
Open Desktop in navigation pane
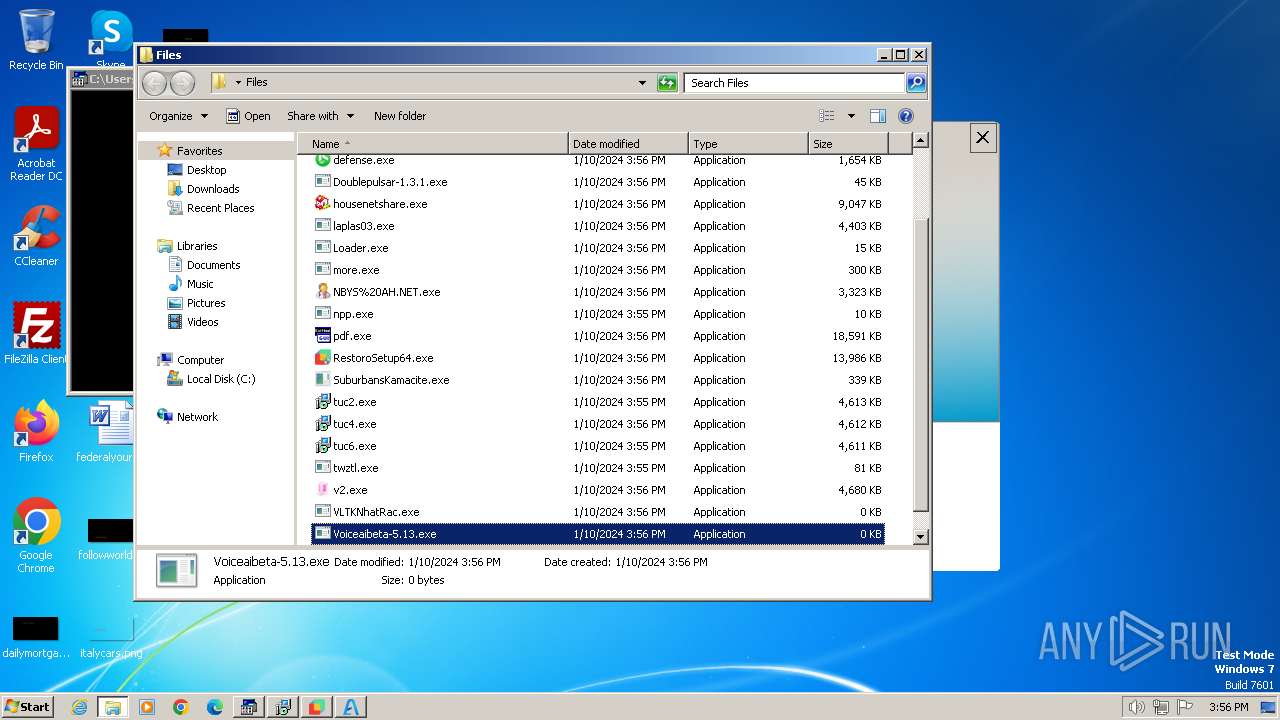click(x=206, y=170)
